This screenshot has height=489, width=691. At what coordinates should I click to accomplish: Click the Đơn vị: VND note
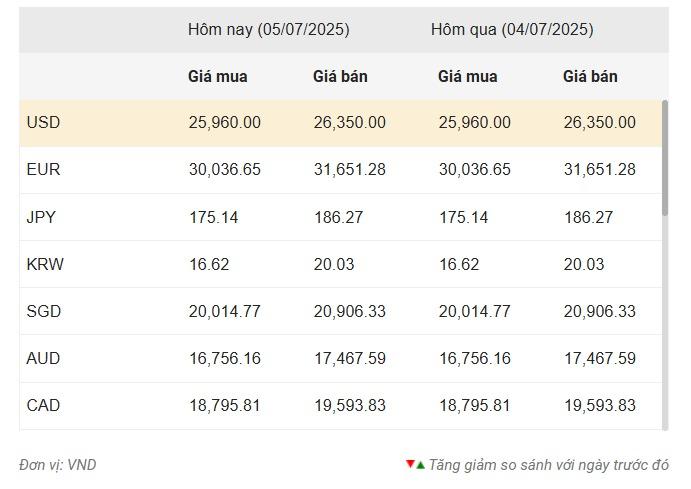[x=58, y=465]
